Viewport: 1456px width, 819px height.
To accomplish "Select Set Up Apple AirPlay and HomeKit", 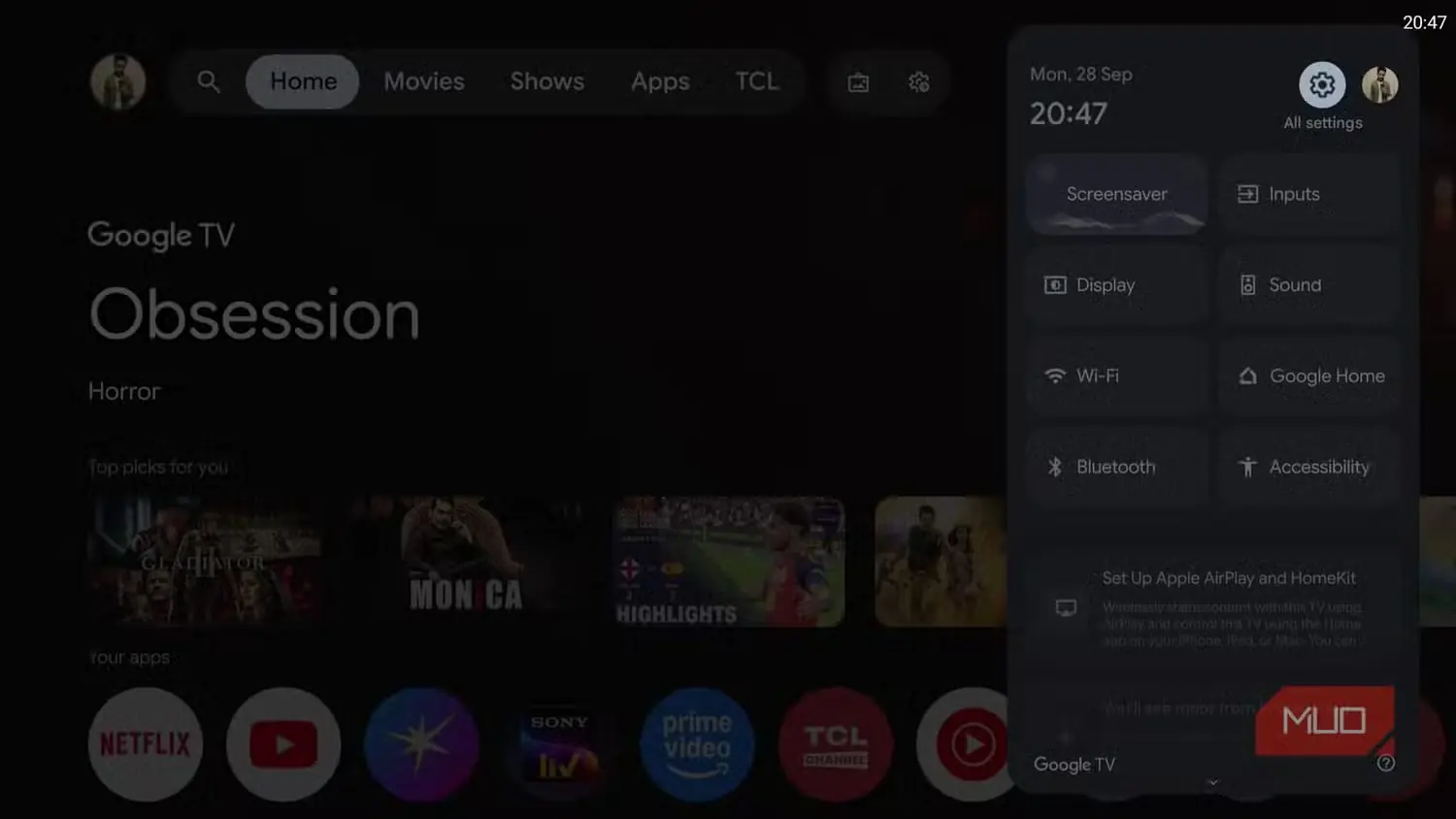I will click(1213, 607).
